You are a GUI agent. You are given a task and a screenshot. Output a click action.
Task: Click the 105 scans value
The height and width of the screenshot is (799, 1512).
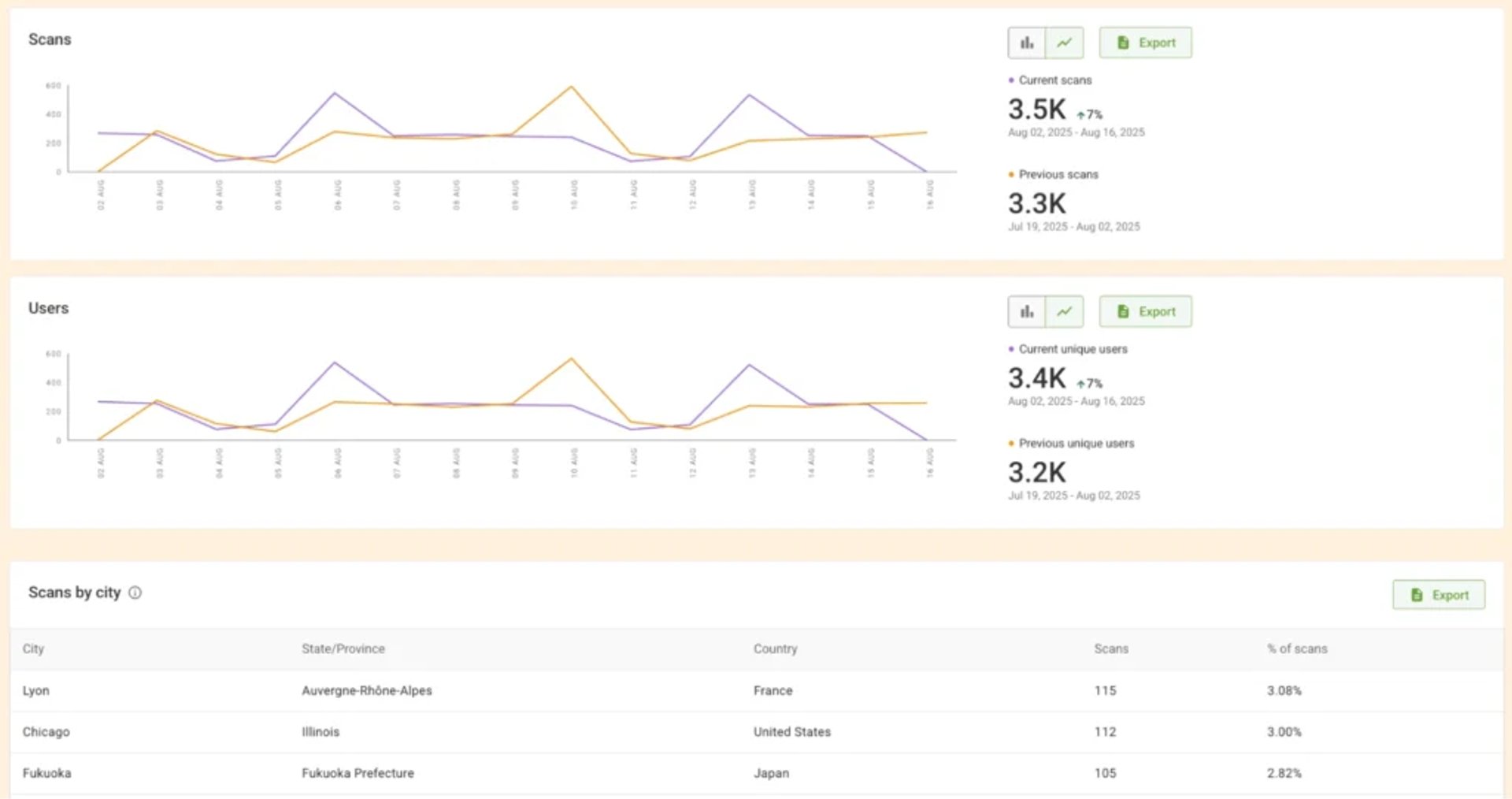[1105, 773]
